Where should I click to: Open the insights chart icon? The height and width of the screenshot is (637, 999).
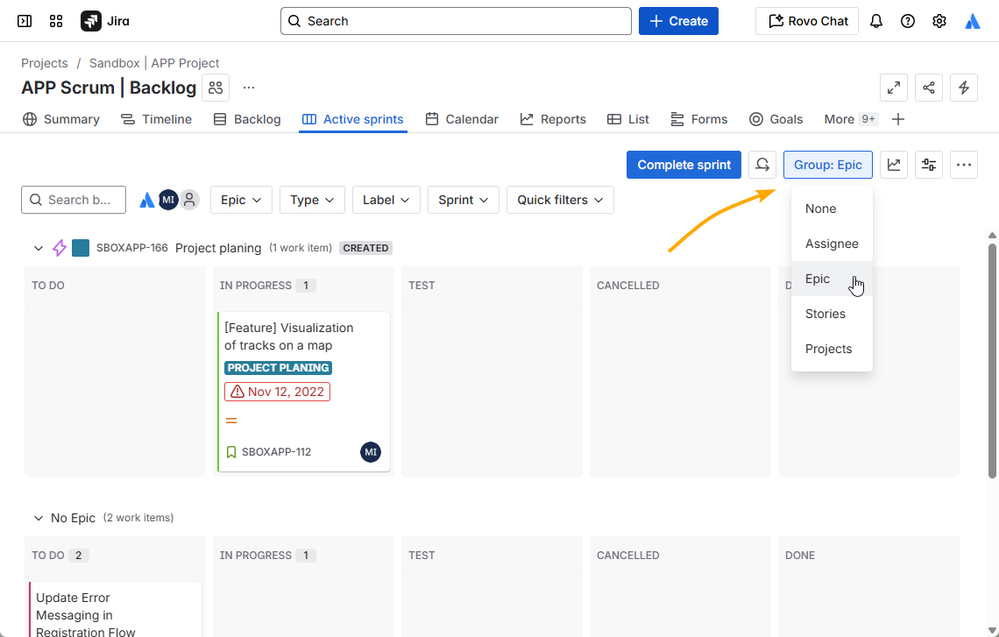tap(894, 165)
